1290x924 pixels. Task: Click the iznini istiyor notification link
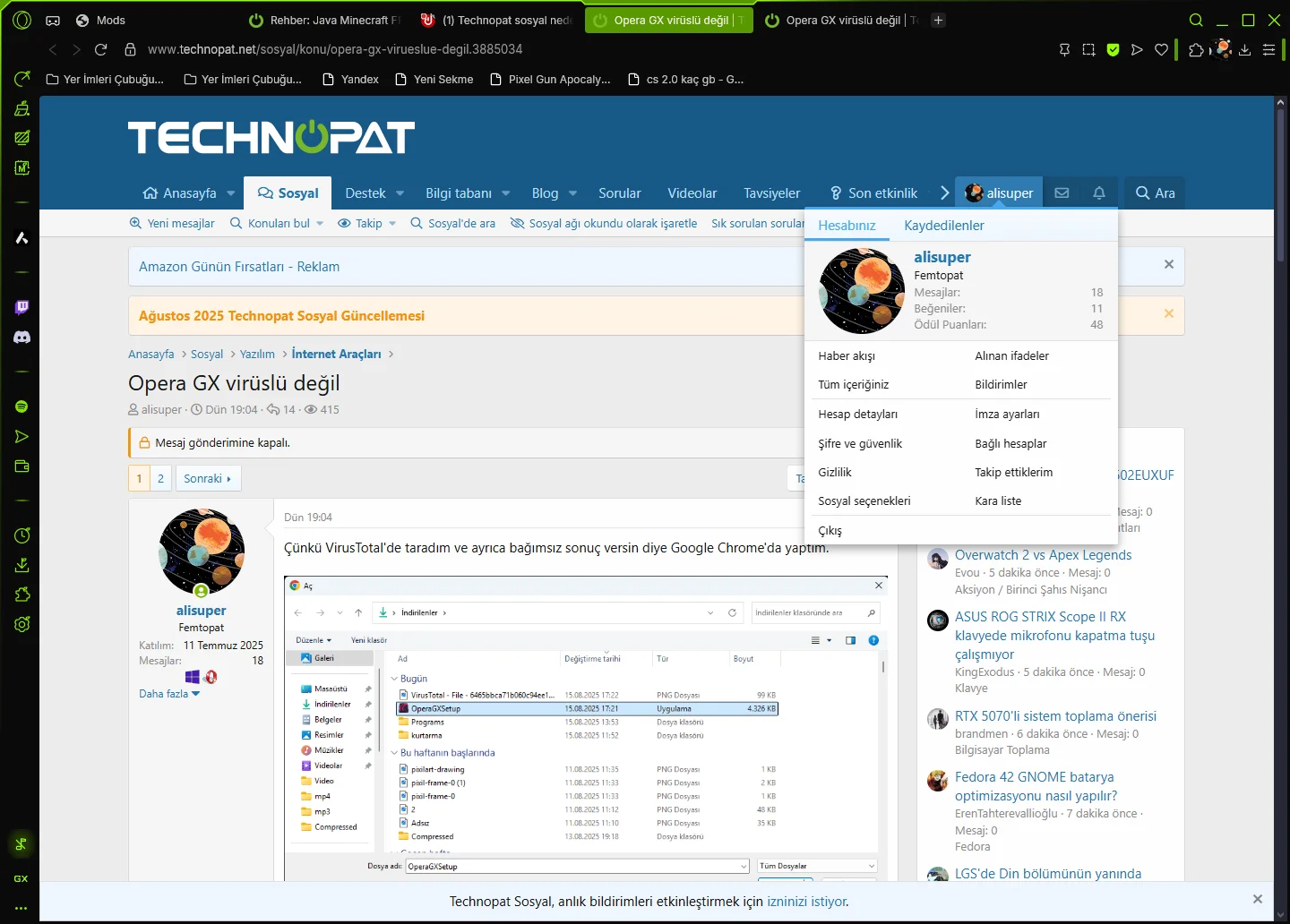(x=806, y=902)
